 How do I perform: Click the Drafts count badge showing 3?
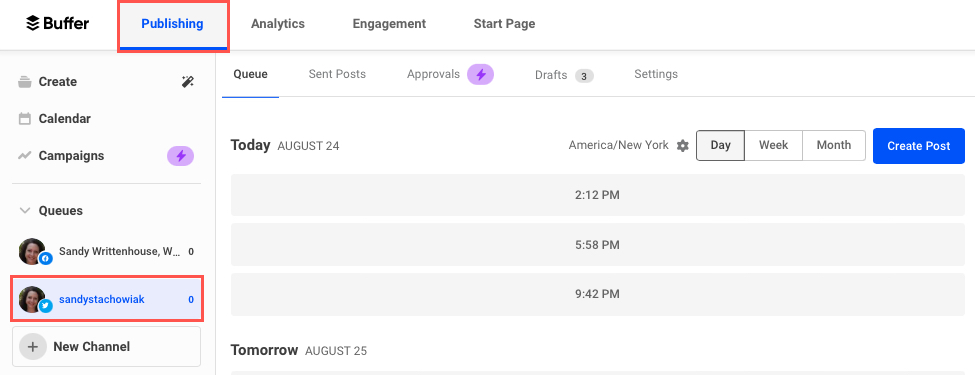coord(584,76)
